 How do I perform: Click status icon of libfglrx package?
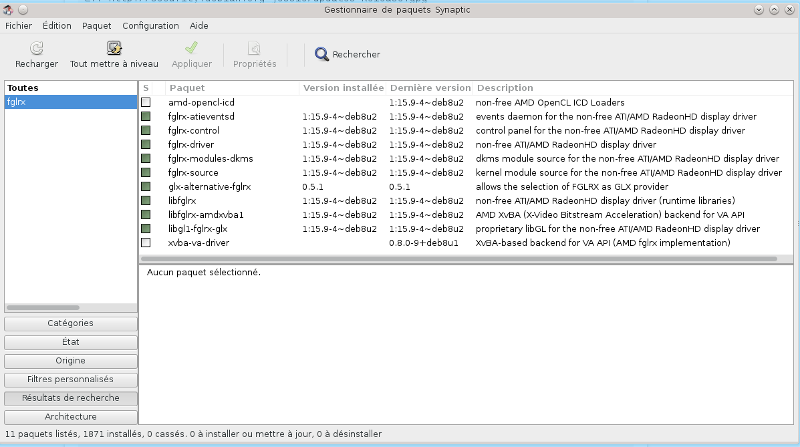pos(146,201)
